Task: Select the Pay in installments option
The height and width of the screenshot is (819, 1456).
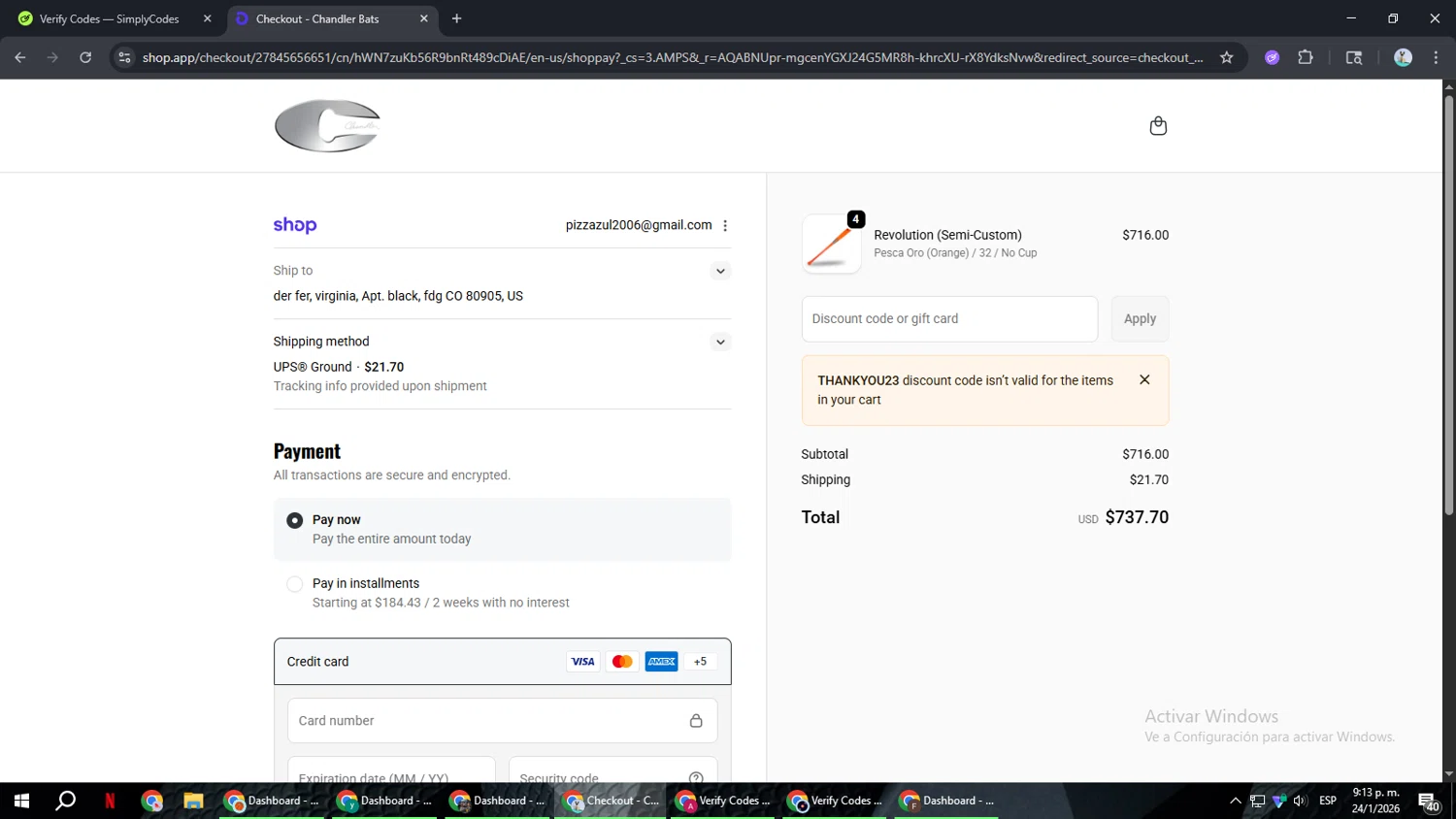Action: pos(295,584)
